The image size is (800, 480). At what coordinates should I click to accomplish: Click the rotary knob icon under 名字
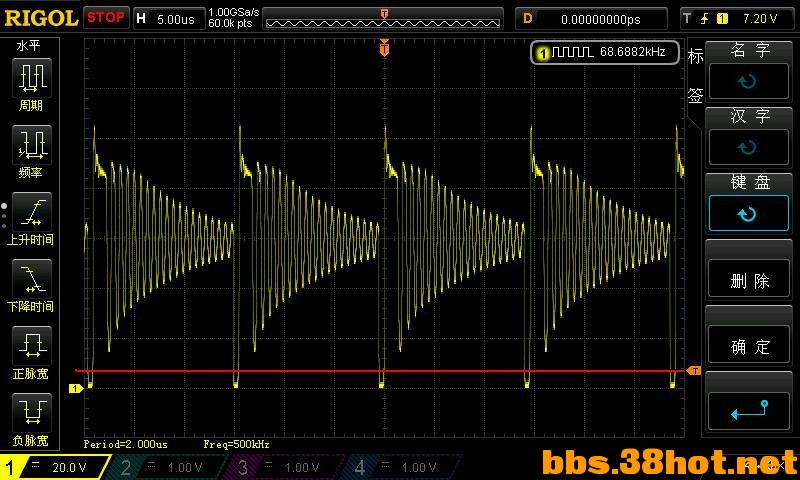point(748,81)
